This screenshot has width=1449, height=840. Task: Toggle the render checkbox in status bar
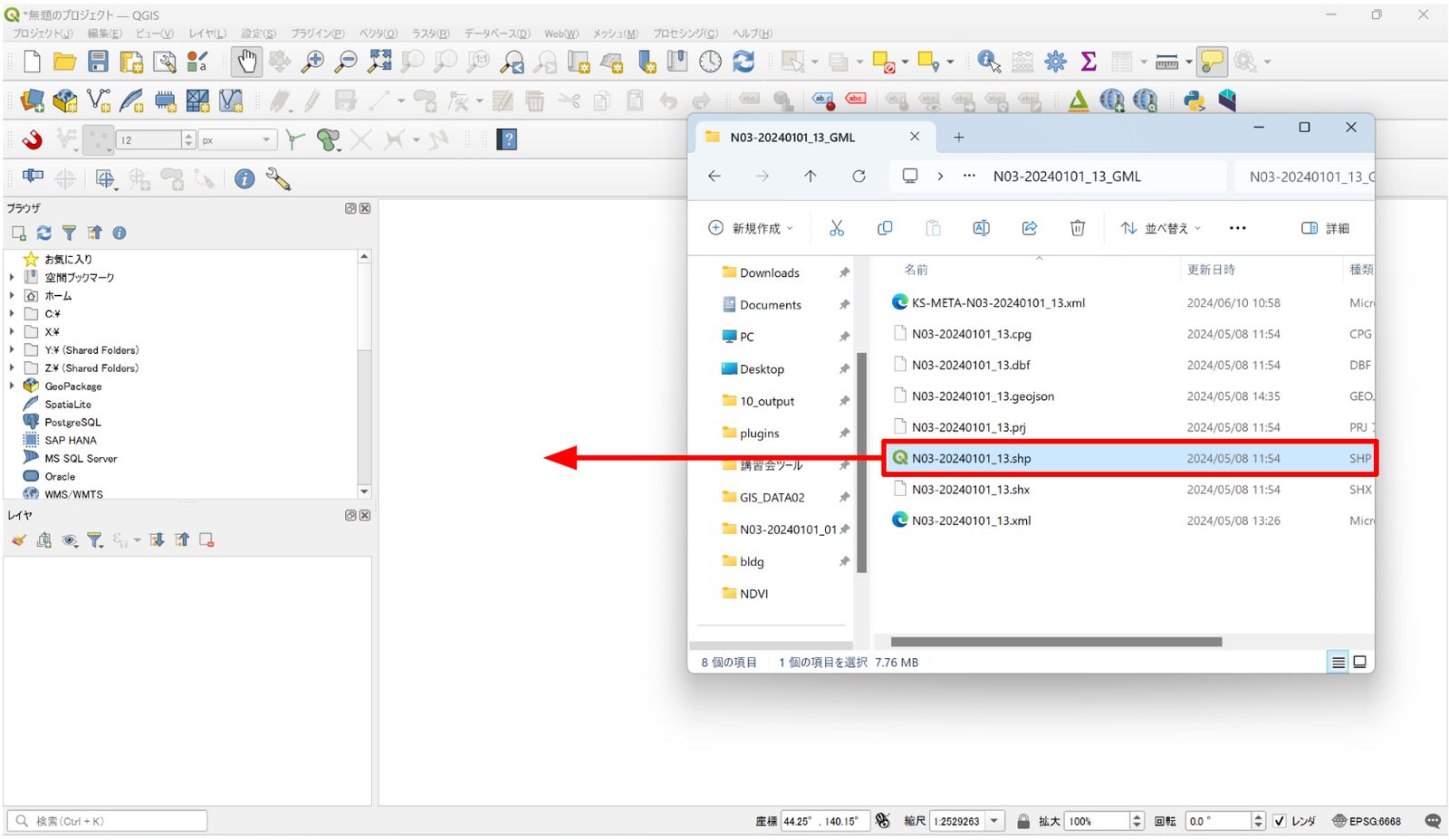click(1279, 821)
